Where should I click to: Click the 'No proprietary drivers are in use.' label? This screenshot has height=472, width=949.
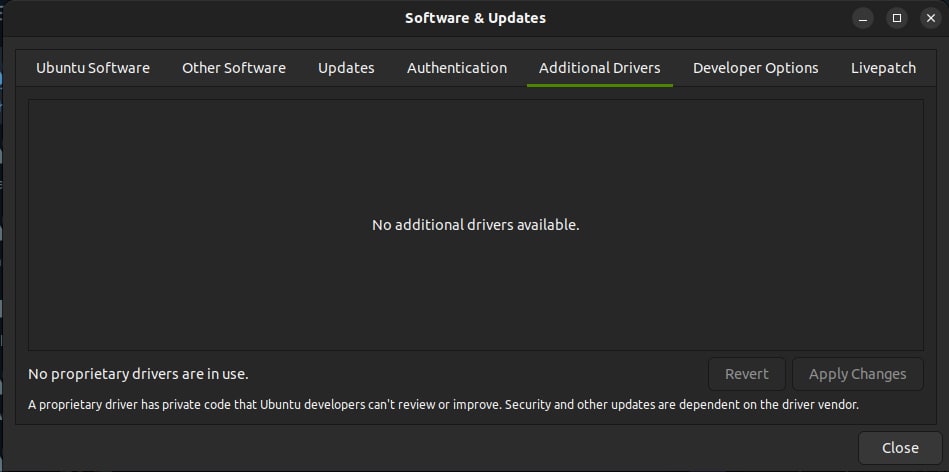coord(138,374)
